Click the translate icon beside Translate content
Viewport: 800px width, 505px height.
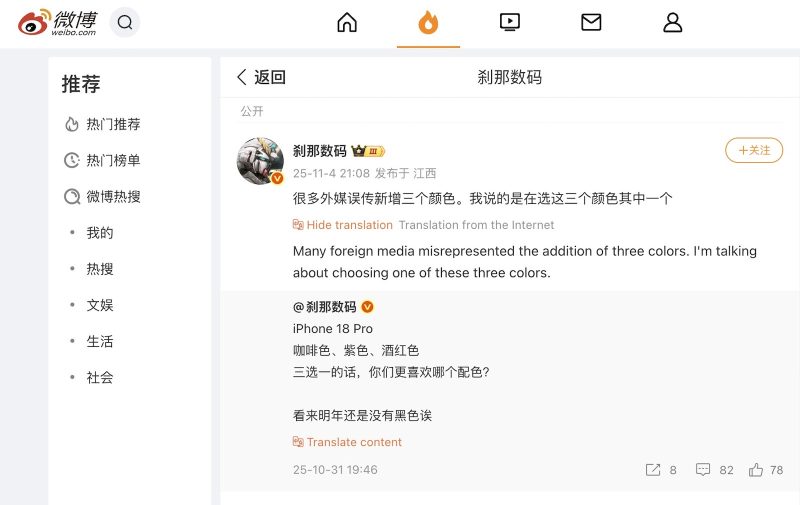coord(298,442)
